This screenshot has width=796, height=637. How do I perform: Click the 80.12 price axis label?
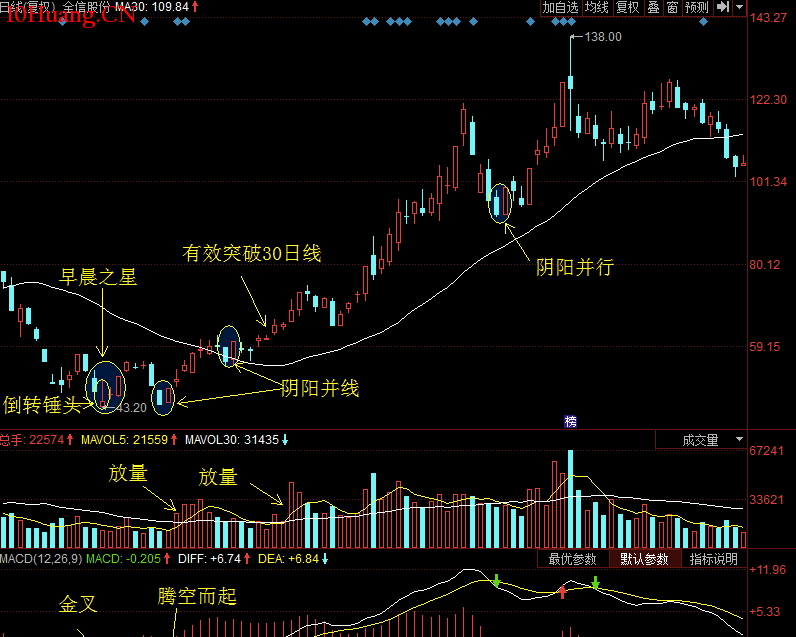coord(765,264)
